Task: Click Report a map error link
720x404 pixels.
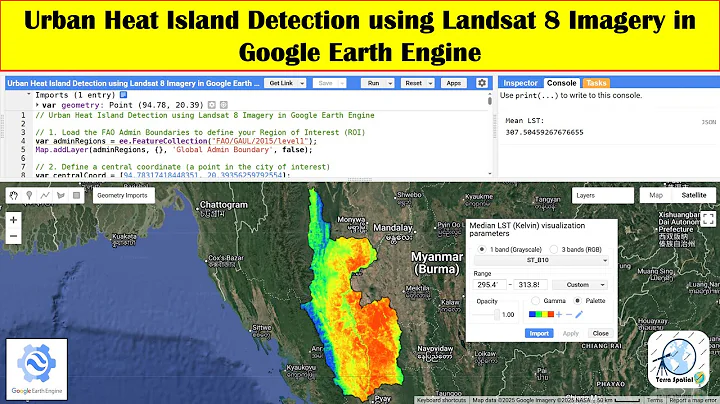Action: click(693, 400)
